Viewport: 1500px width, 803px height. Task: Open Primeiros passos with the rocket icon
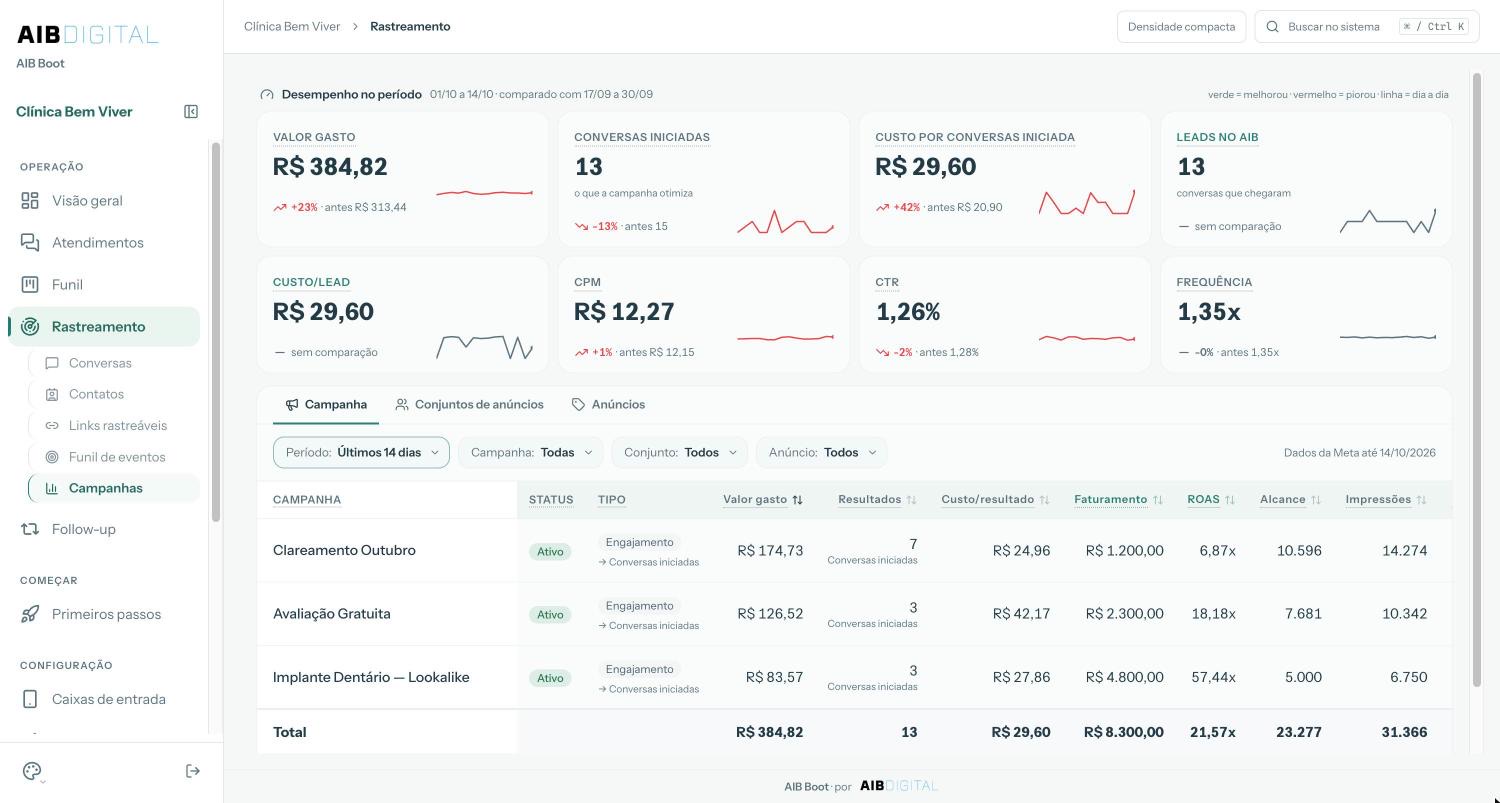click(x=104, y=614)
